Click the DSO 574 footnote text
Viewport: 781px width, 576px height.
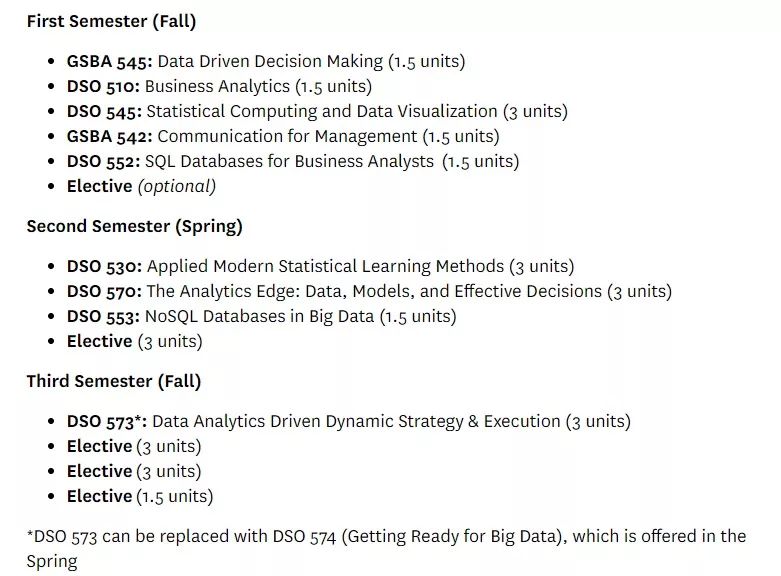pos(386,537)
